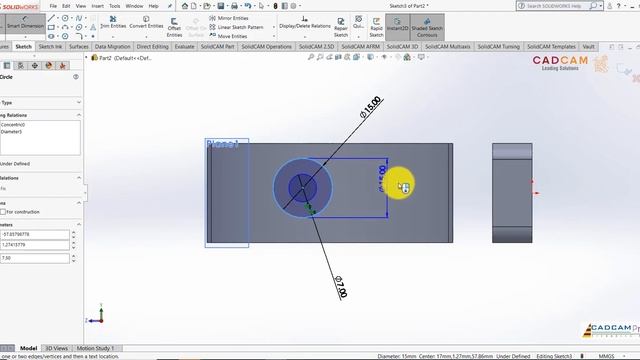Open the PropertyManager help icon
This screenshot has height=360, width=640.
(76, 77)
